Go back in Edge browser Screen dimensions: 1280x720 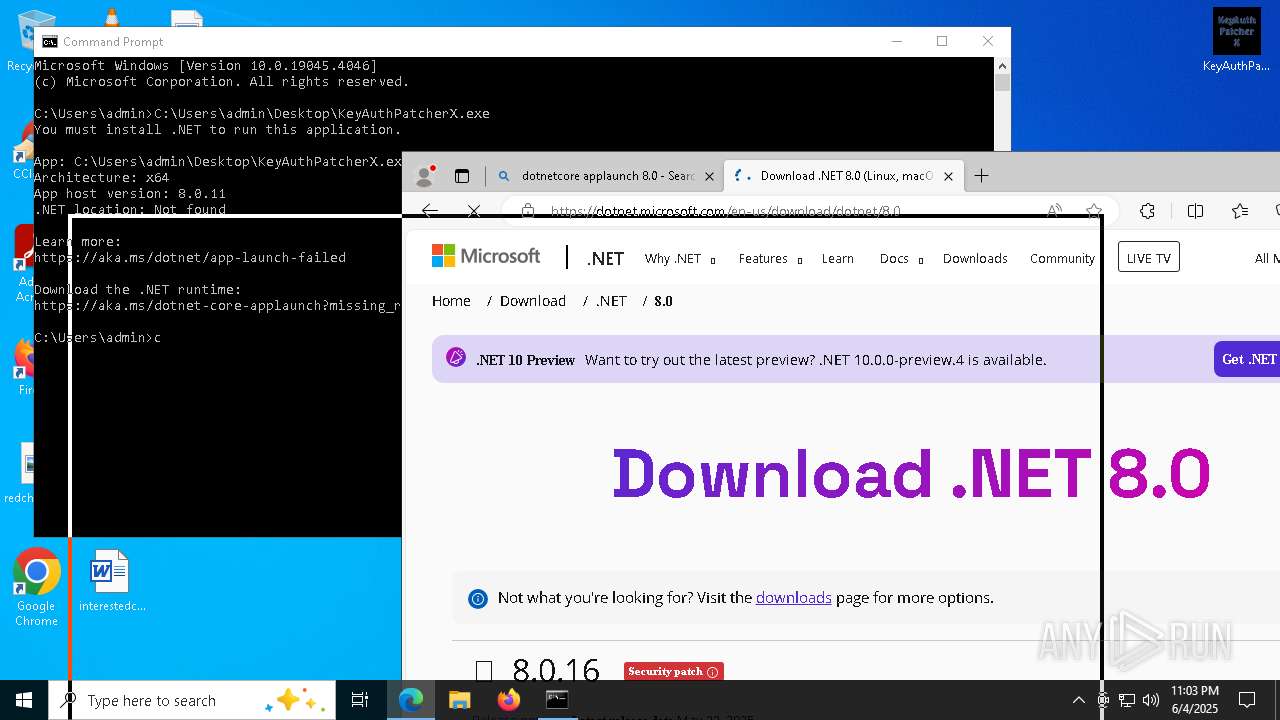[x=430, y=211]
